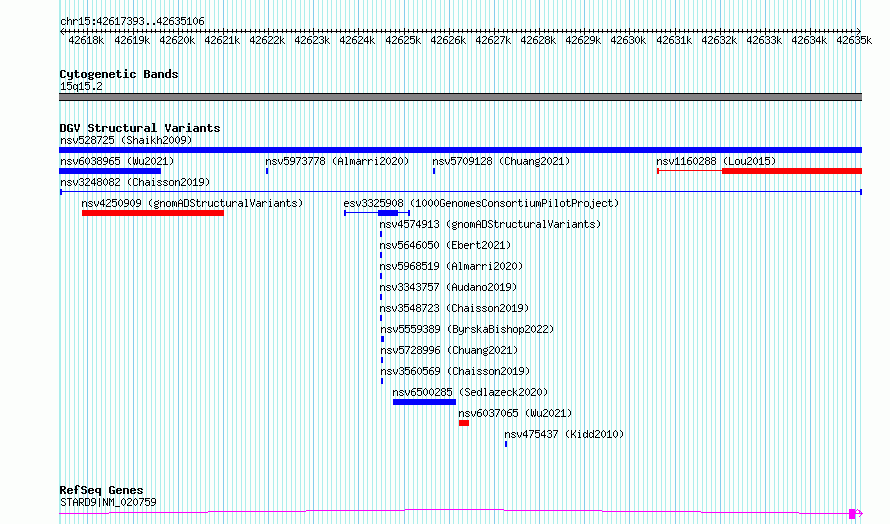Select the long blue nsv528725 variant bar
This screenshot has width=890, height=524.
coord(460,150)
